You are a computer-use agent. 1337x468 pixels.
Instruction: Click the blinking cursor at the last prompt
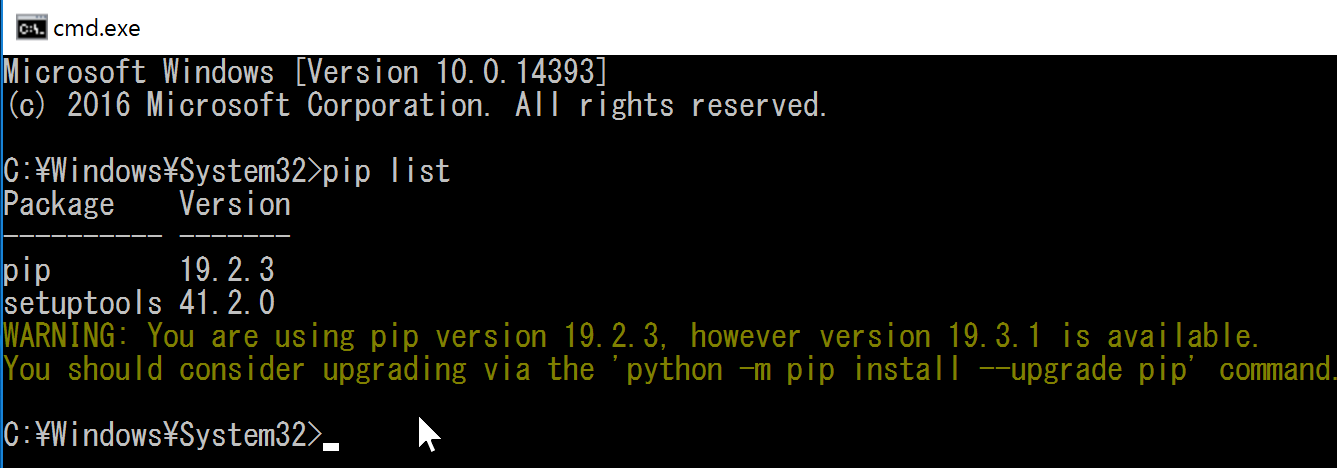coord(331,445)
